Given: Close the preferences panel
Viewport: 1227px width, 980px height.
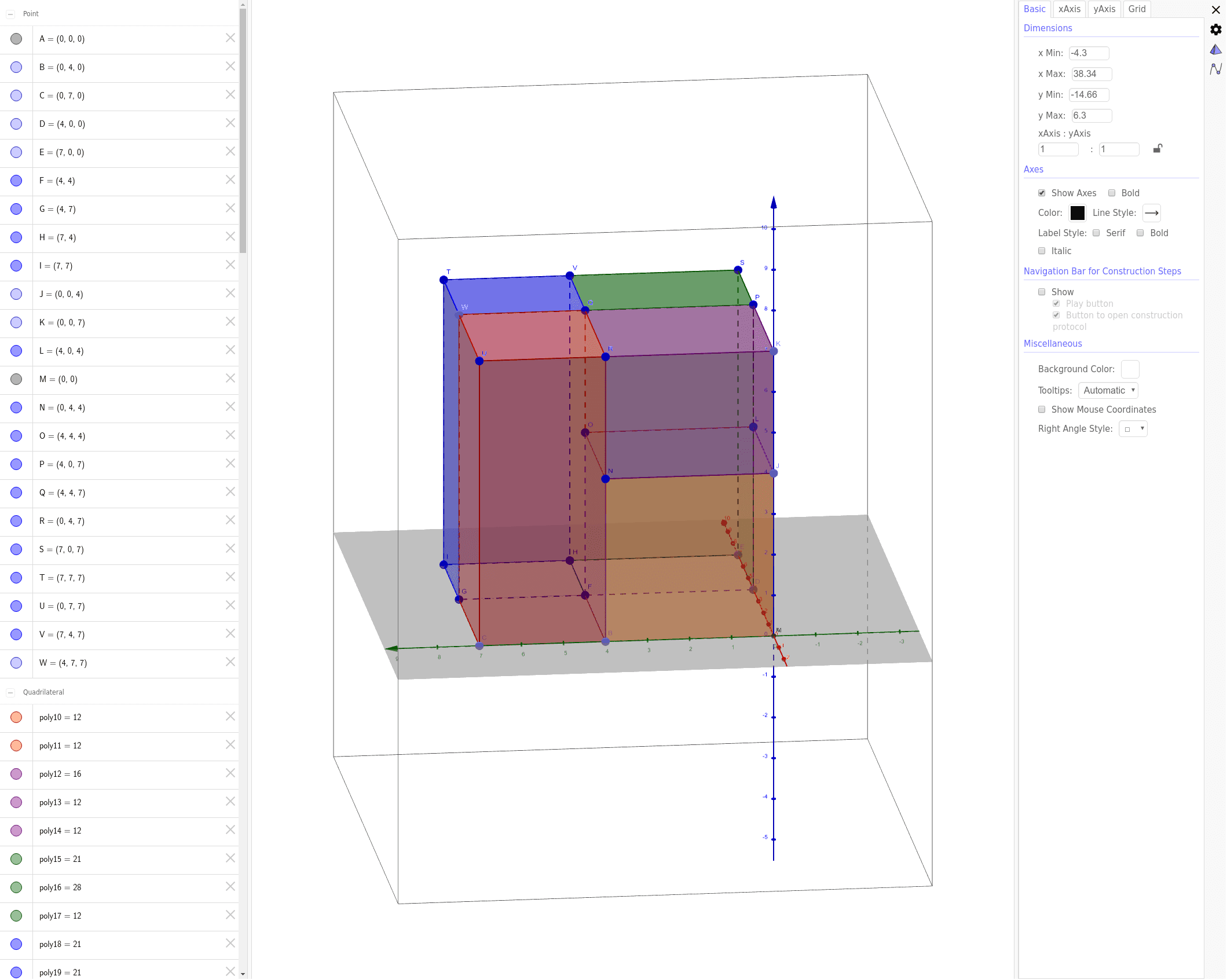Looking at the screenshot, I should click(1215, 10).
